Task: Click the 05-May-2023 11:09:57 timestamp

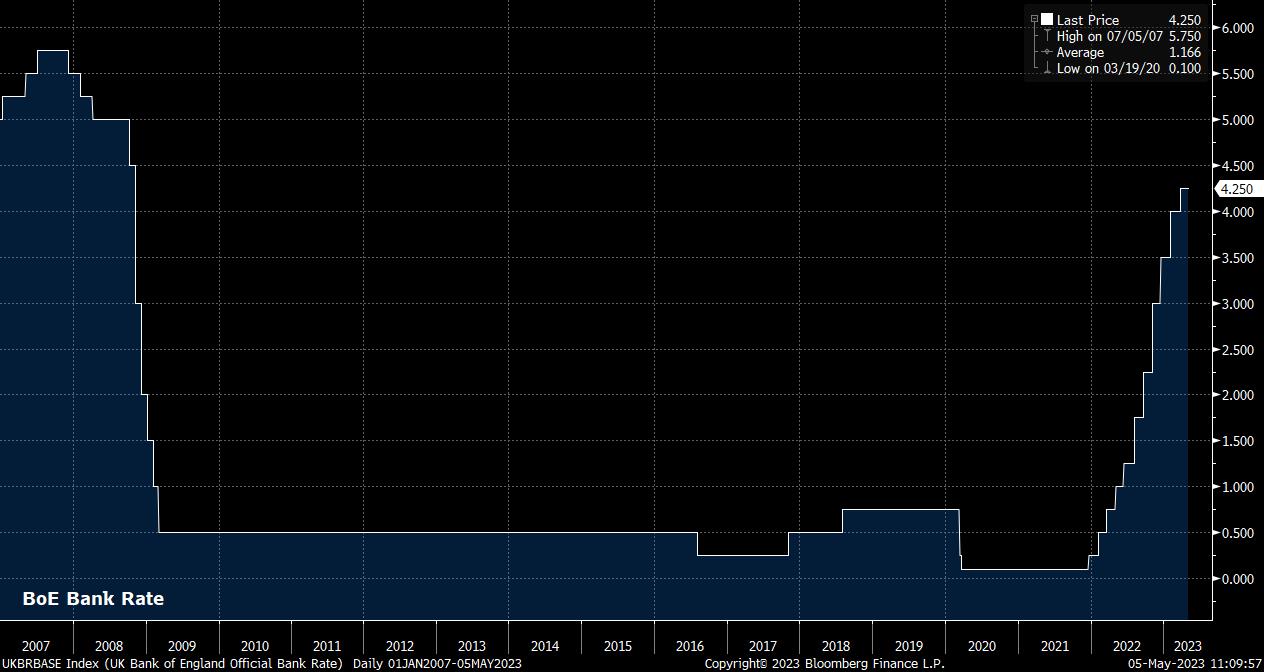Action: click(1194, 664)
